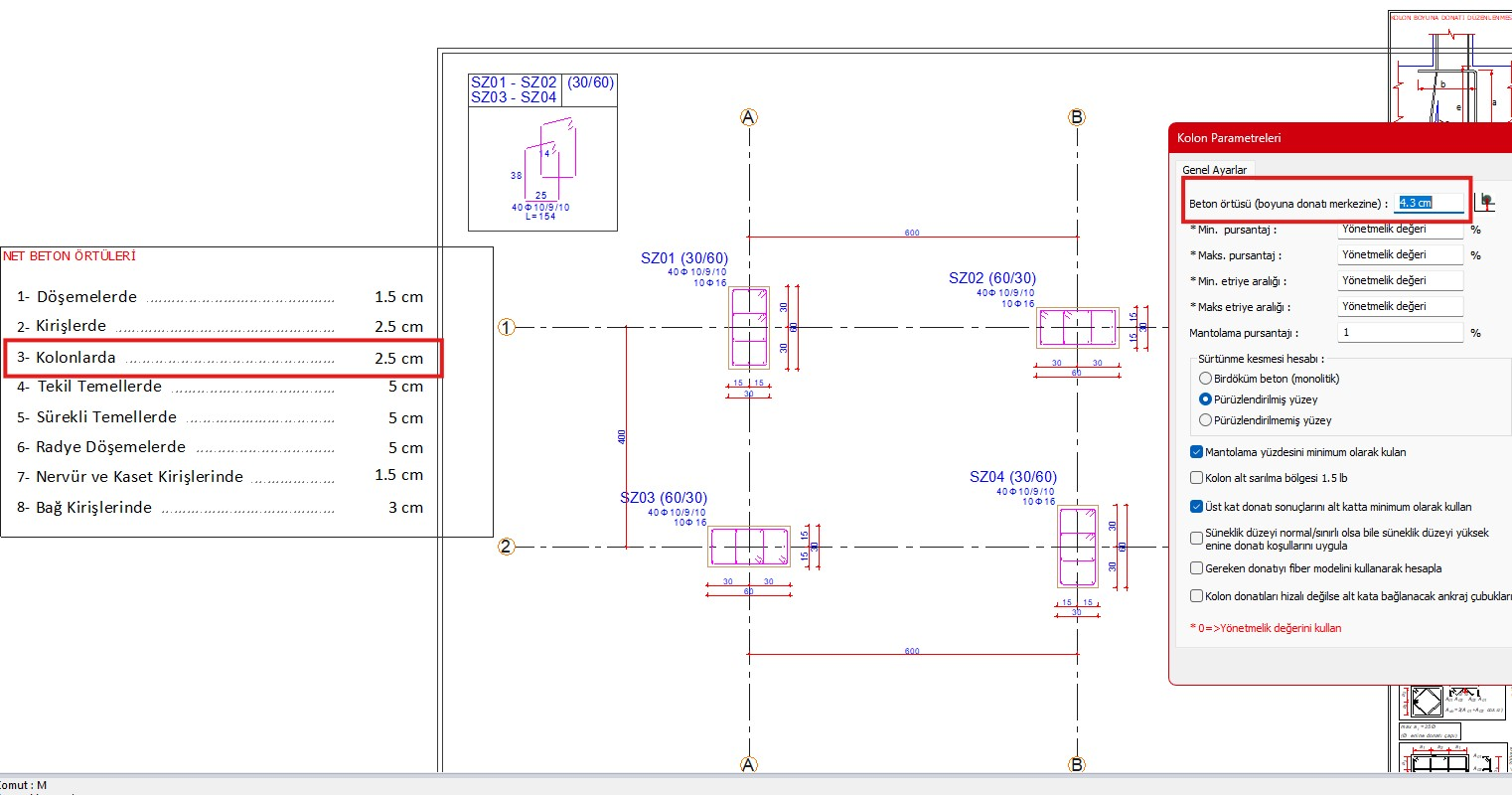Click the 'SZ01 - SZ02' stirrup detail header
This screenshot has width=1512, height=795.
click(514, 82)
